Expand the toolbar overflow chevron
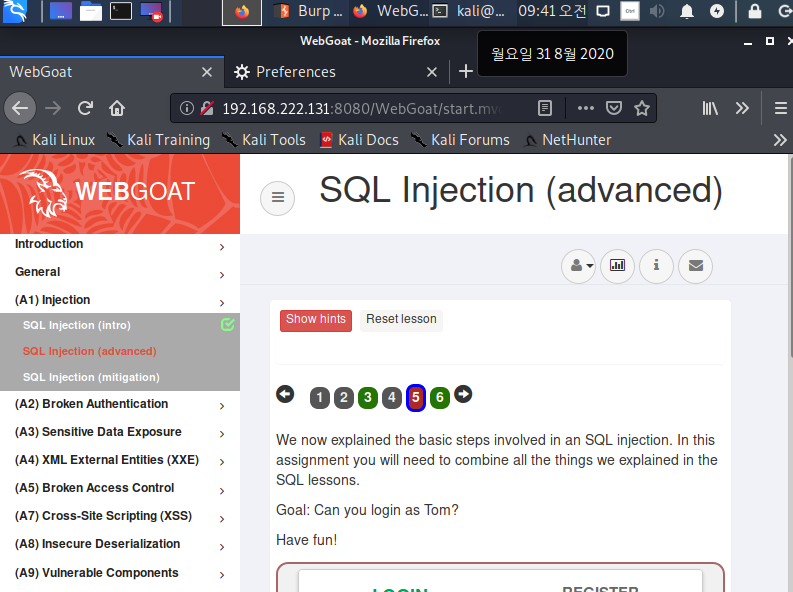This screenshot has height=592, width=793. click(742, 108)
